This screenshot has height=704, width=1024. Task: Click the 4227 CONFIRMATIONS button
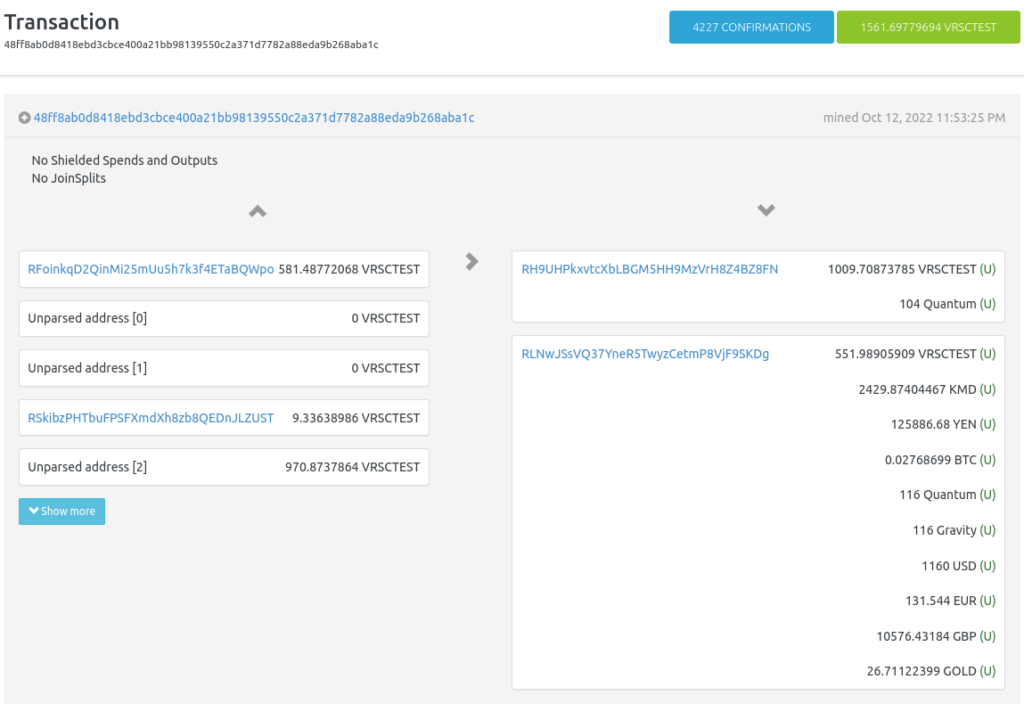pos(751,27)
